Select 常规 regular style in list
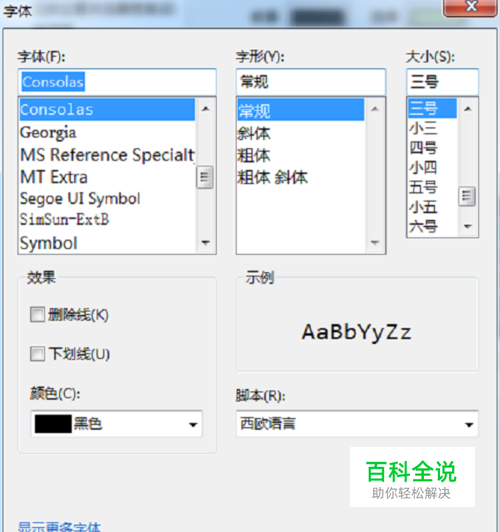The width and height of the screenshot is (500, 532). click(301, 110)
